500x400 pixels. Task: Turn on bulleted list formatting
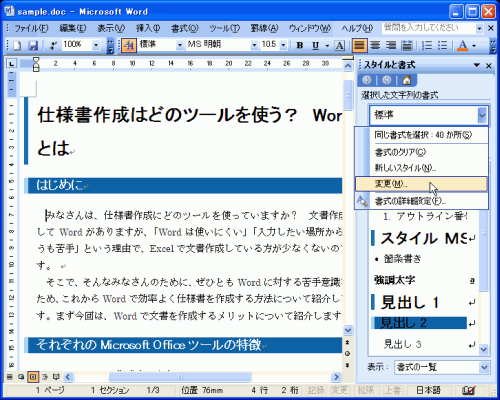(x=443, y=45)
